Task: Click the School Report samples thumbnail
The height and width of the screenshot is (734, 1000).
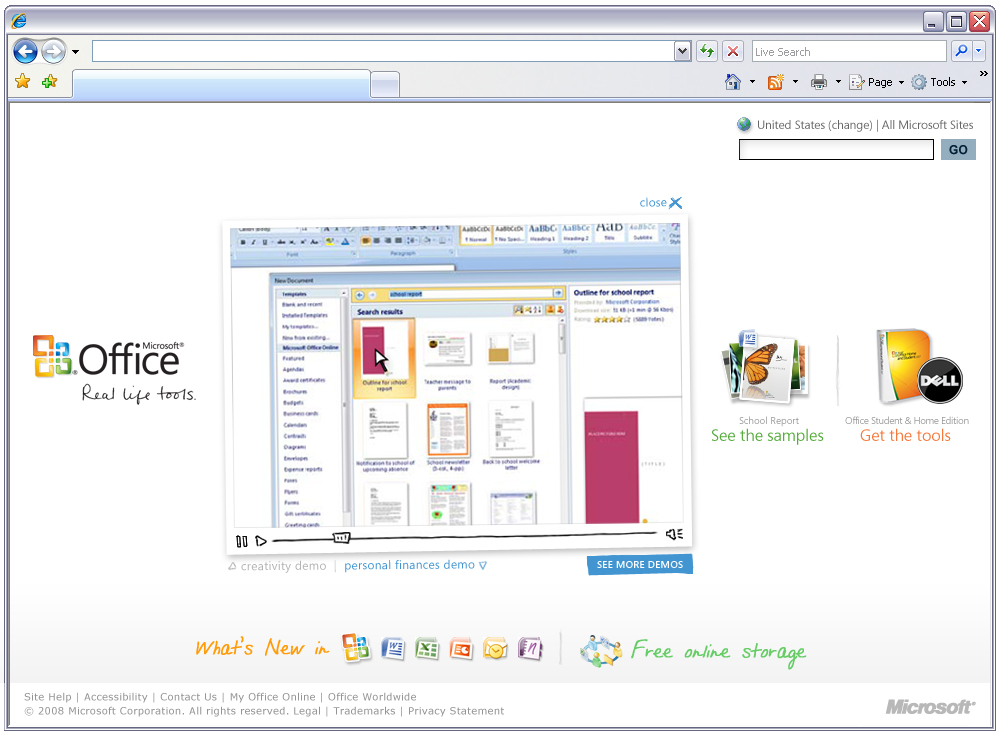Action: click(x=766, y=366)
